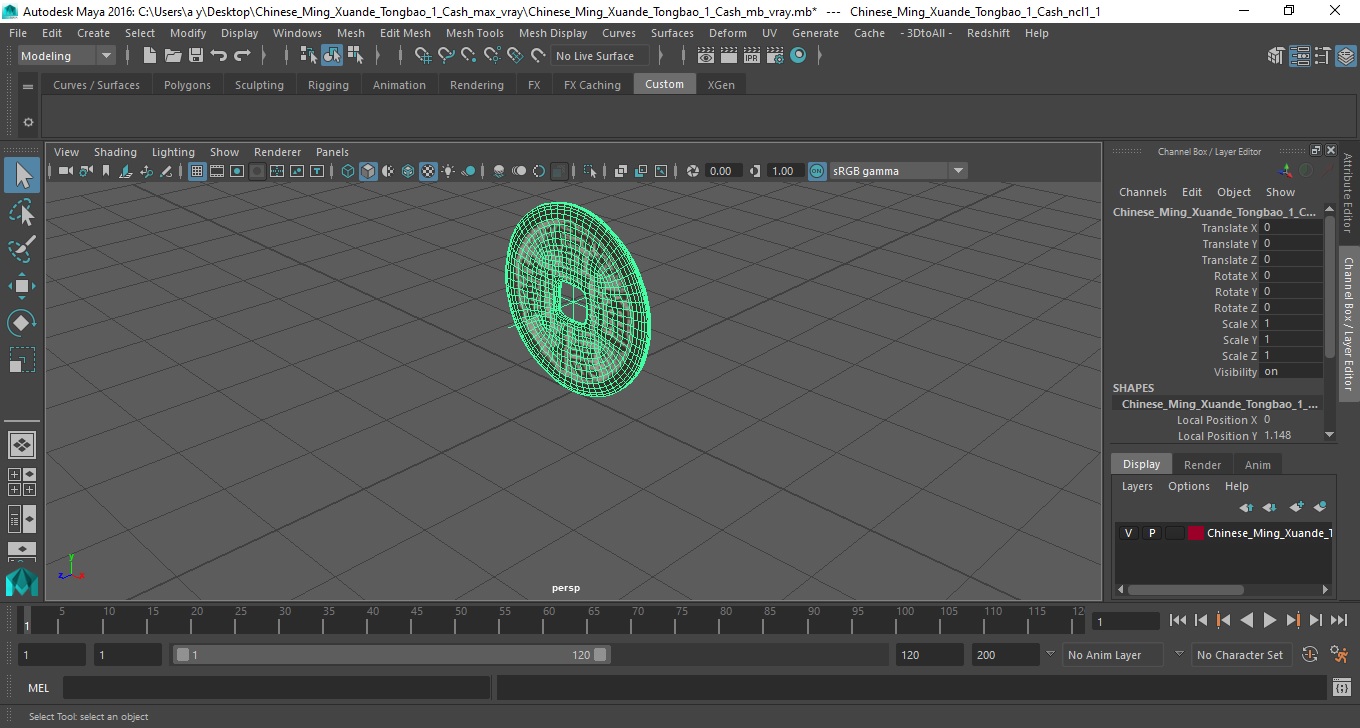The height and width of the screenshot is (728, 1360).
Task: Toggle smooth shade all cube icon
Action: point(368,171)
